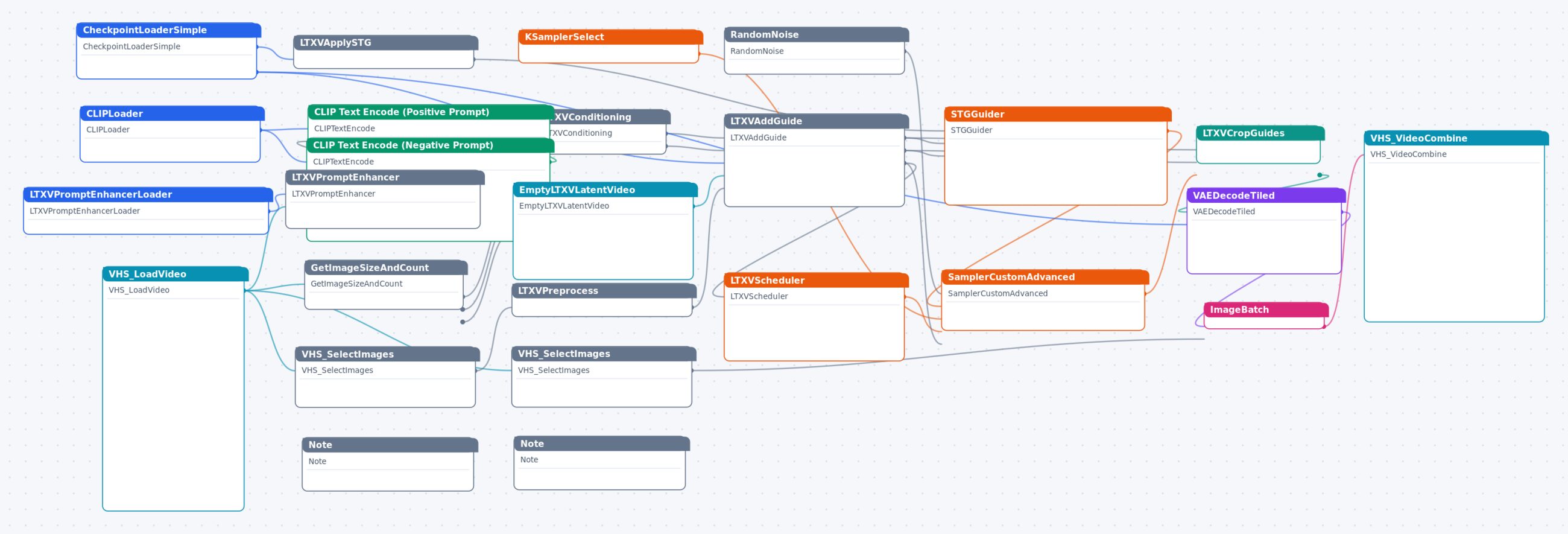Select the pink ImageBatch node header
This screenshot has width=1568, height=534.
(x=1266, y=310)
